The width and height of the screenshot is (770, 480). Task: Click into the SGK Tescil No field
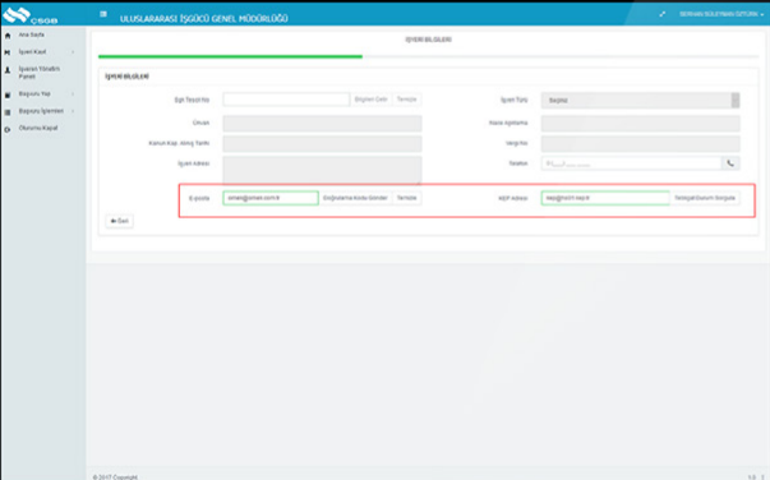285,100
